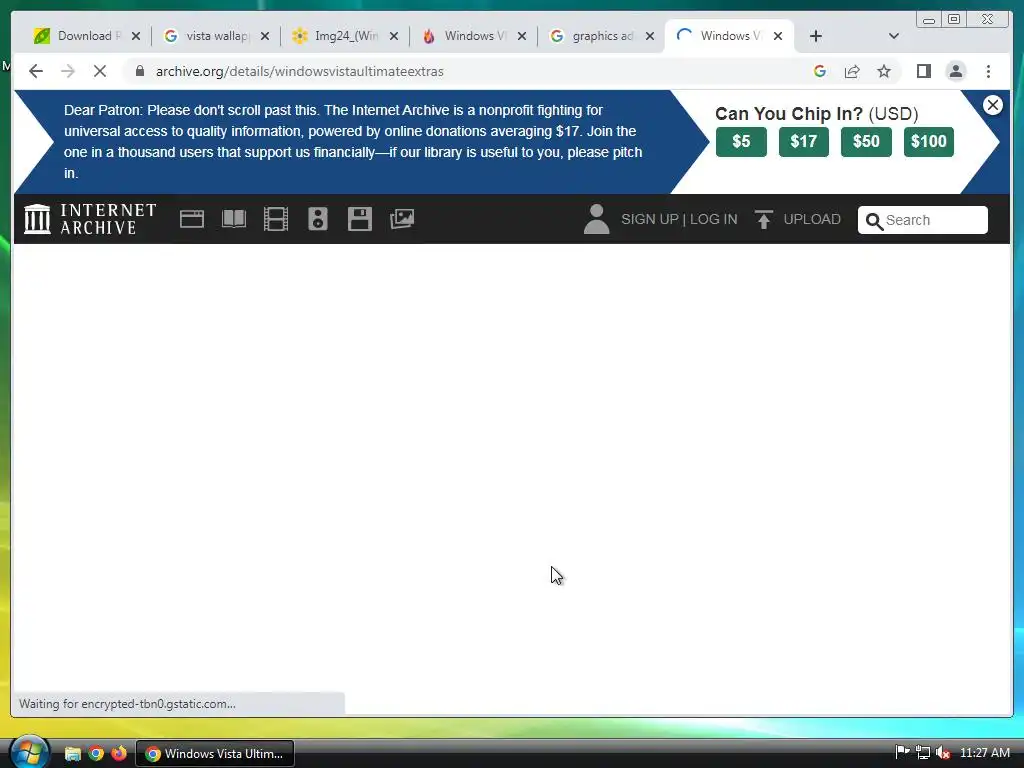Click the user avatar icon
Viewport: 1024px width, 768px height.
[596, 219]
